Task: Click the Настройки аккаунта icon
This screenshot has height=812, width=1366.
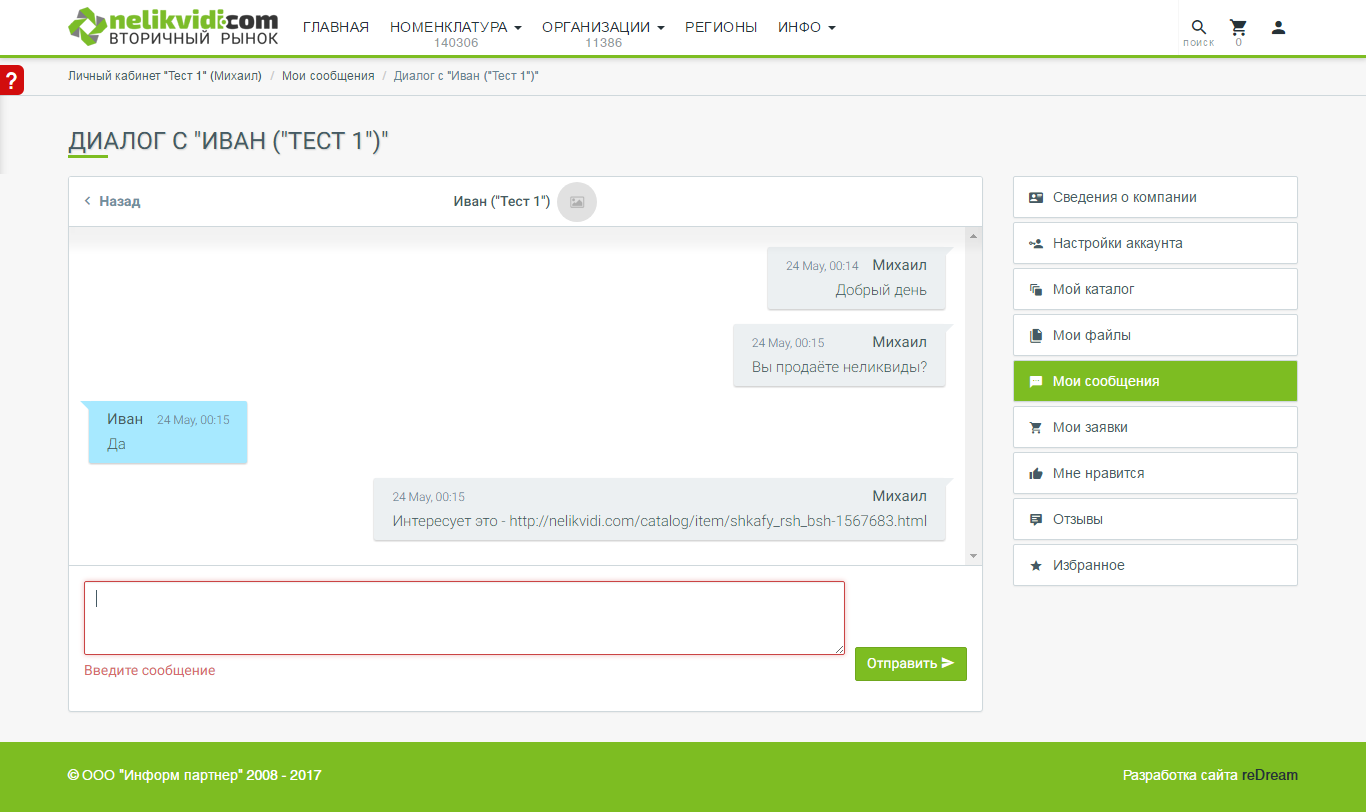Action: tap(1036, 244)
